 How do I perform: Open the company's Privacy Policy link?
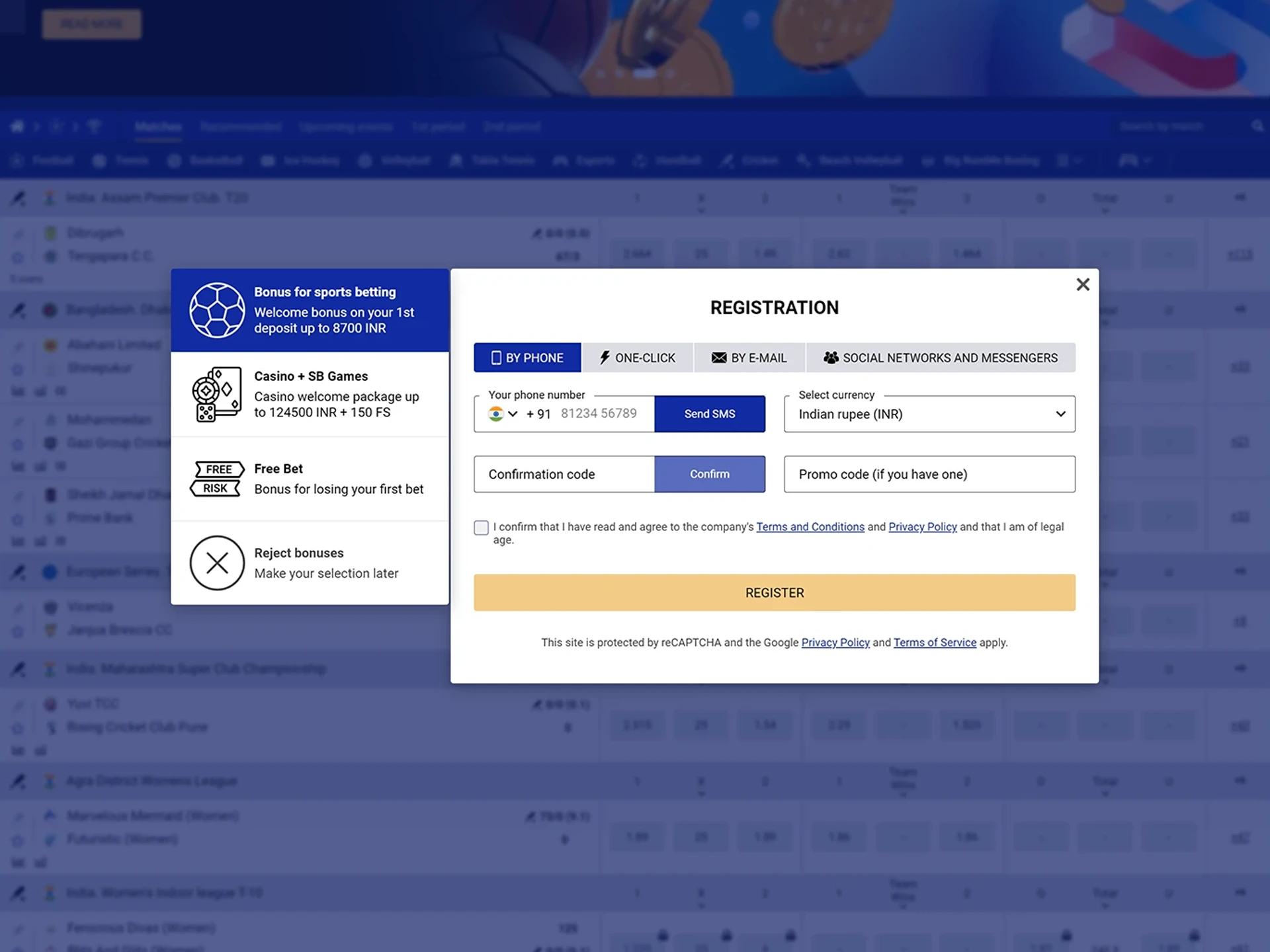923,527
